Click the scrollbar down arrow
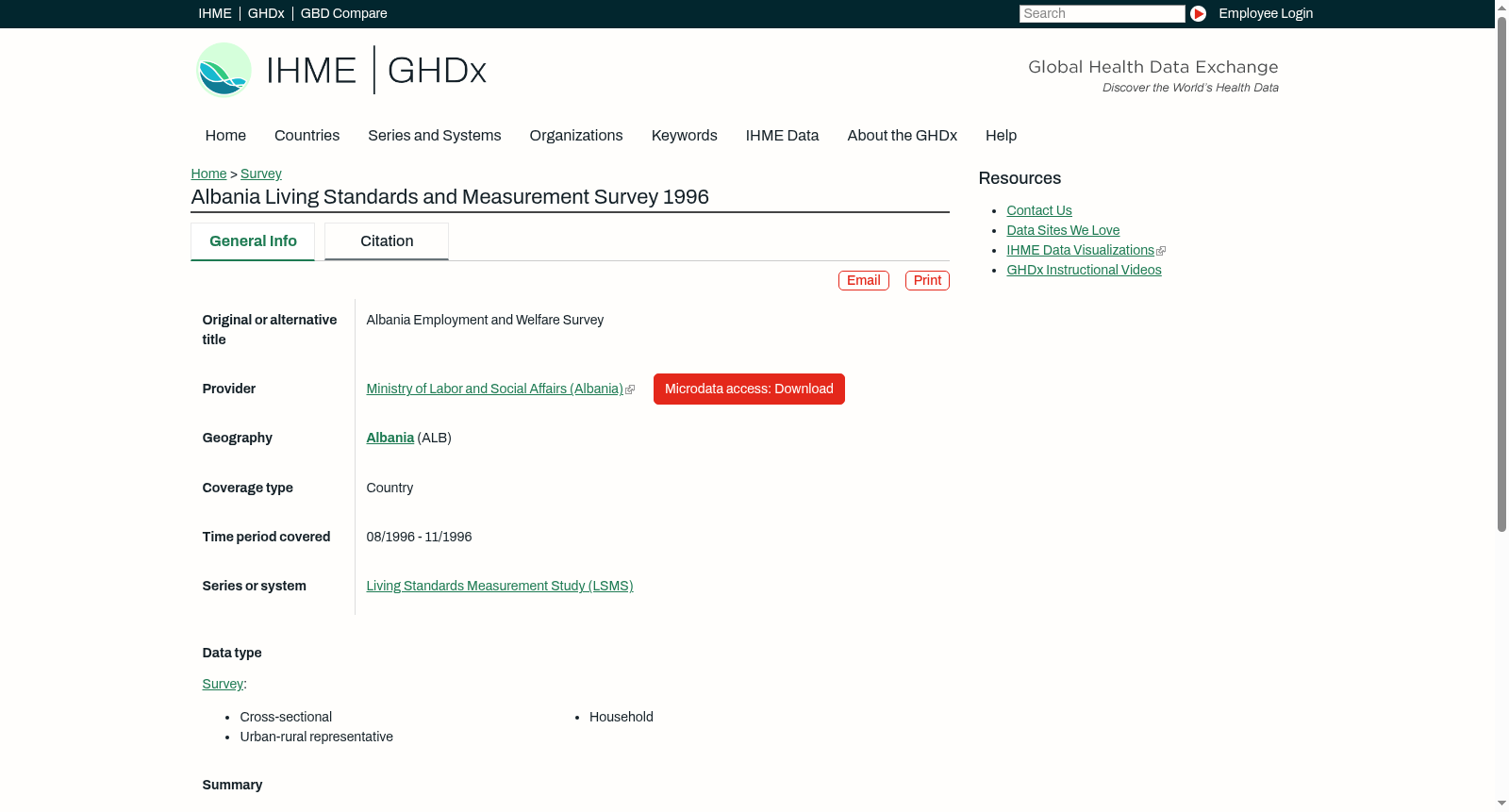This screenshot has width=1509, height=812. coord(1501,804)
